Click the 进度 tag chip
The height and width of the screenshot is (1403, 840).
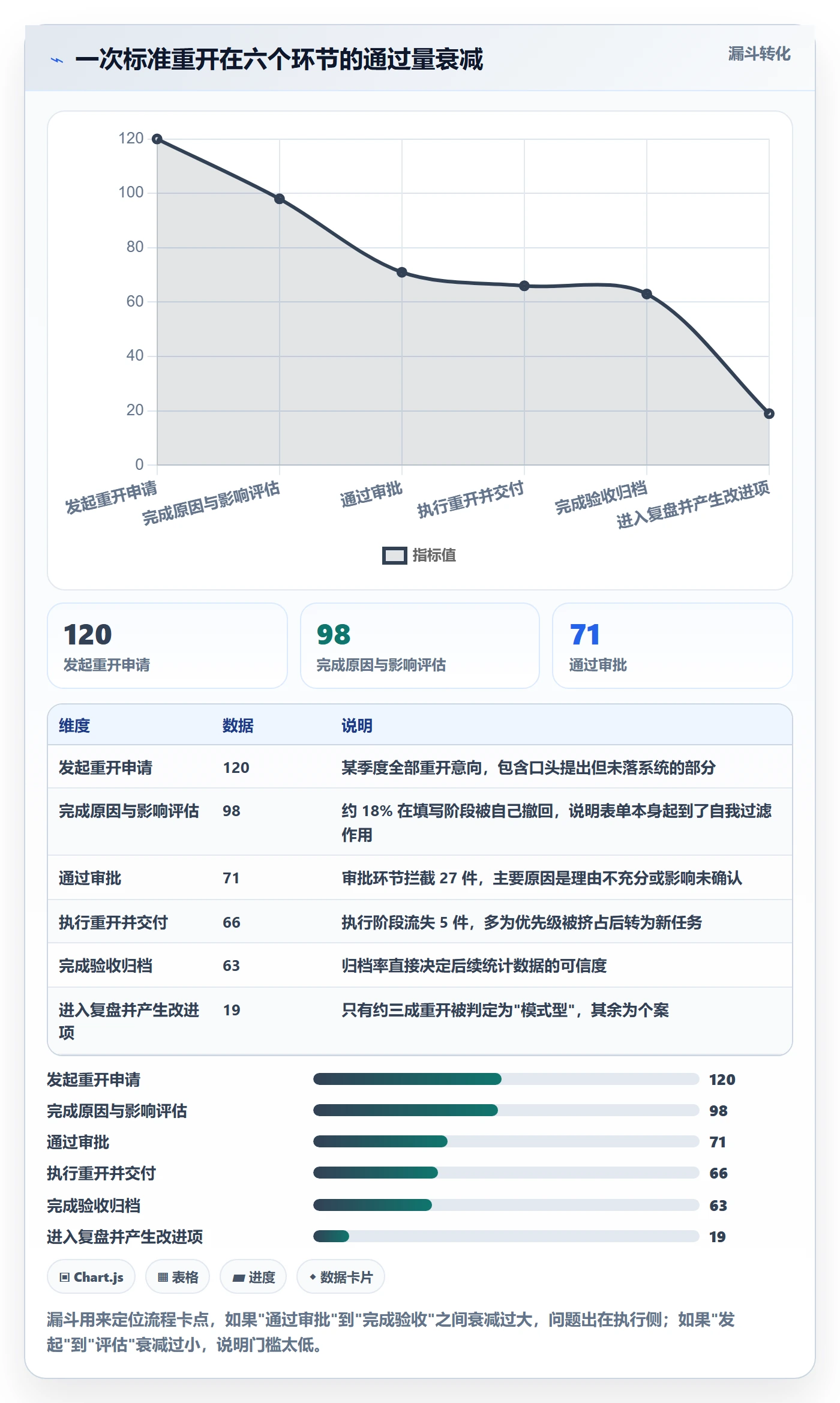point(253,1277)
